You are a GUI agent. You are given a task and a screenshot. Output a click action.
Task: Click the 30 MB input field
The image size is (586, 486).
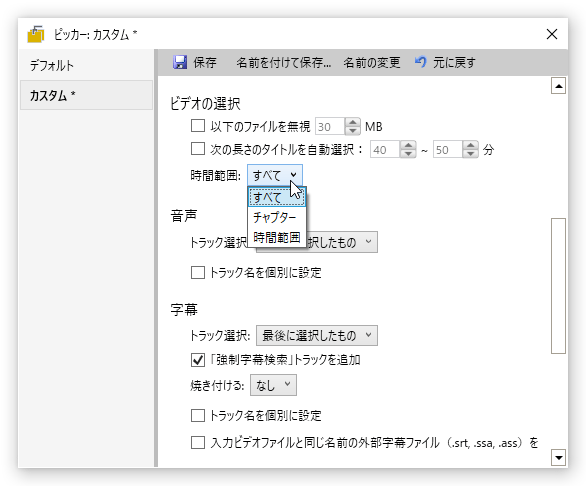330,127
